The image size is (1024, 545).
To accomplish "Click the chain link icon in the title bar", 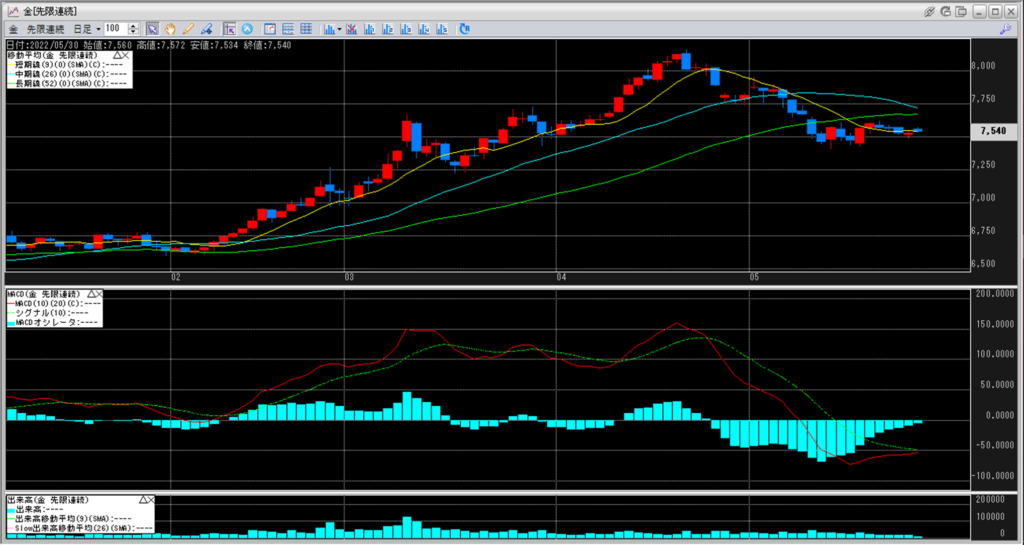I will [x=929, y=11].
